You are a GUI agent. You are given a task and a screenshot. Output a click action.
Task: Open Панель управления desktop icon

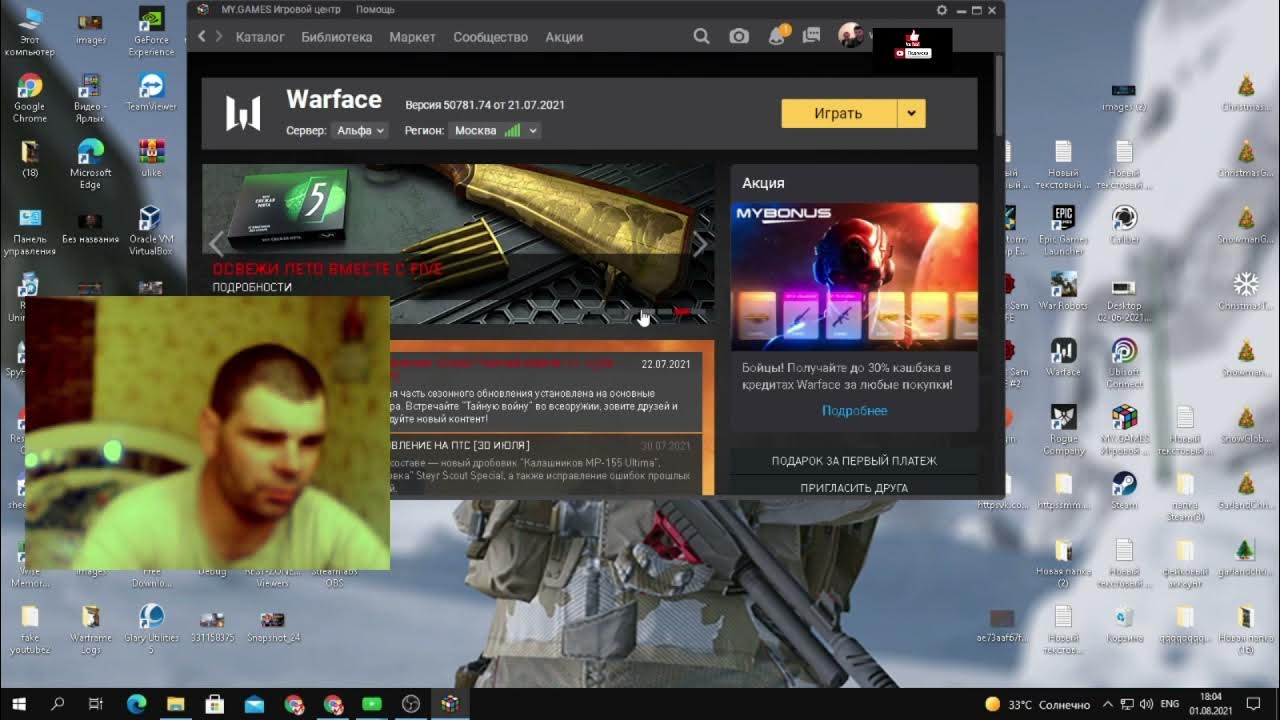(30, 231)
